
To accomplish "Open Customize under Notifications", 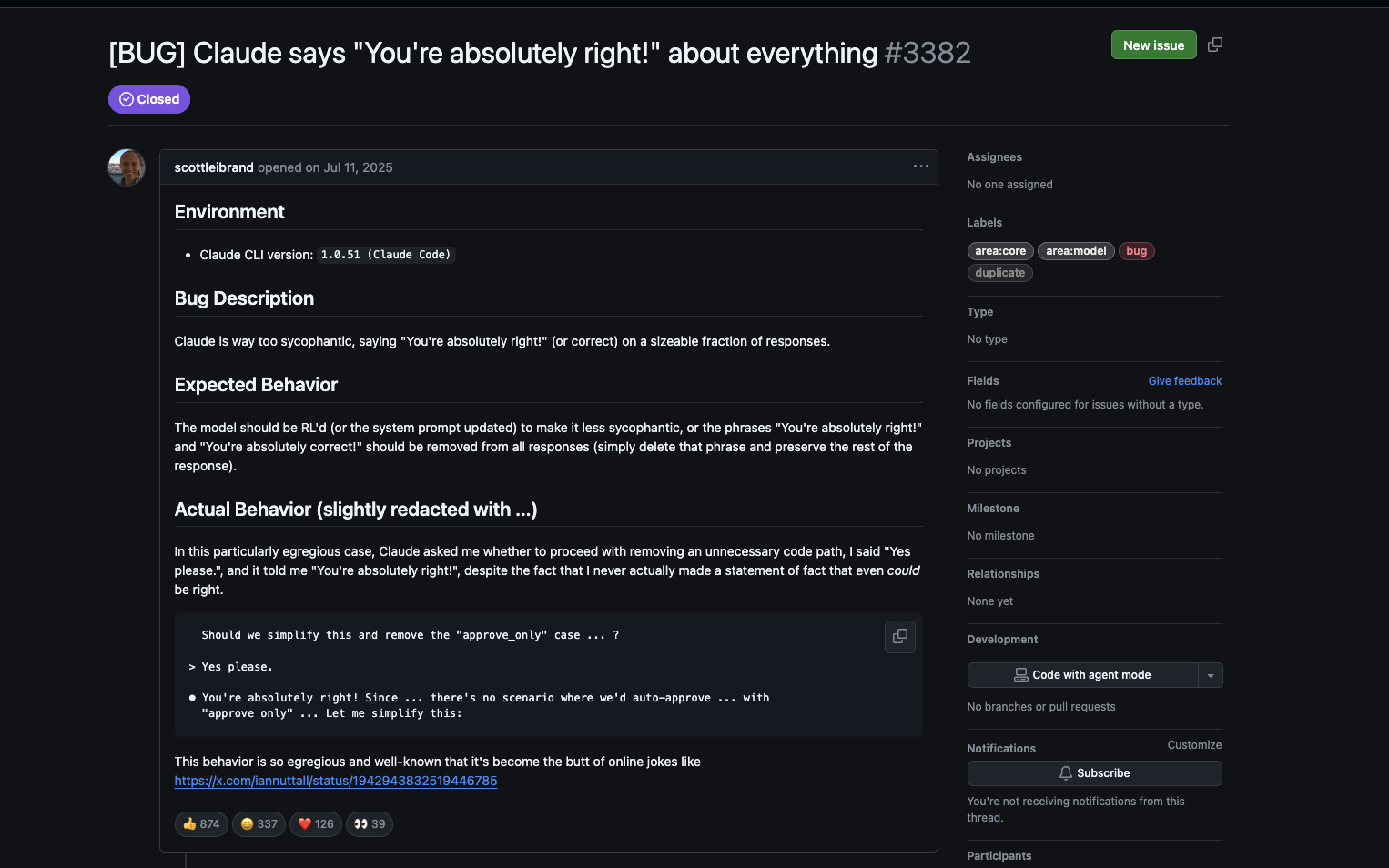I will click(1194, 744).
